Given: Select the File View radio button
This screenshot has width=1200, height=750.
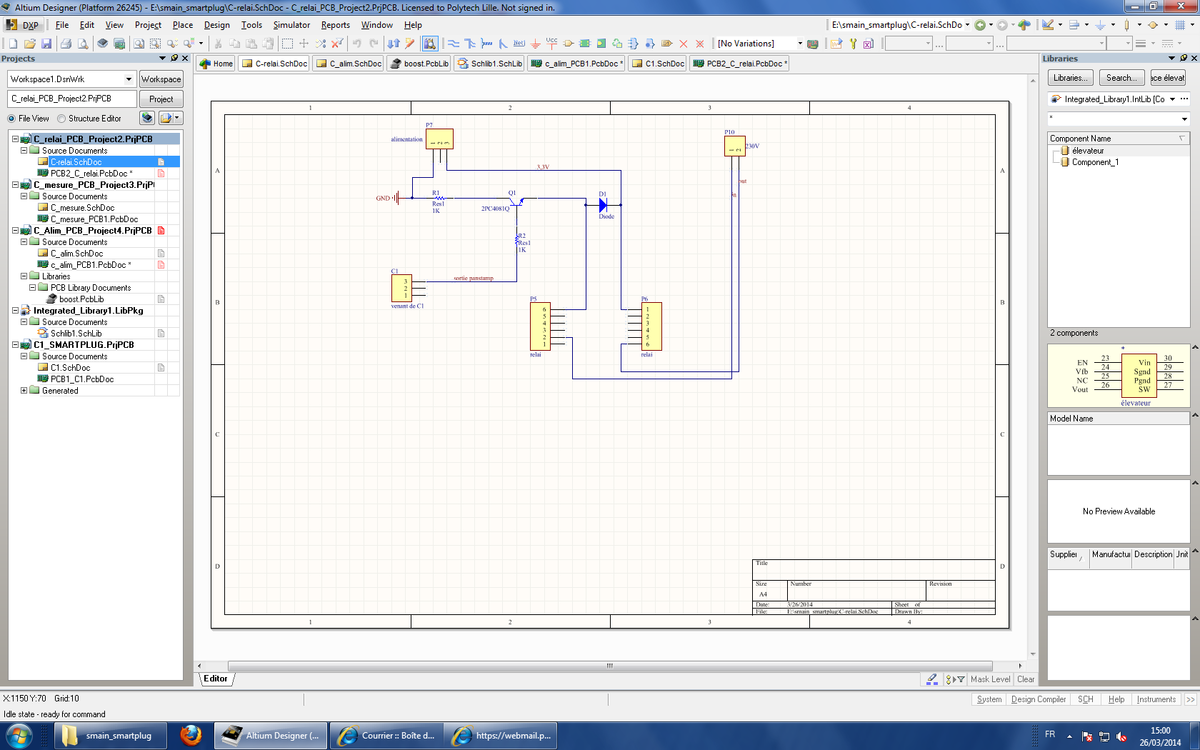Looking at the screenshot, I should pos(11,118).
